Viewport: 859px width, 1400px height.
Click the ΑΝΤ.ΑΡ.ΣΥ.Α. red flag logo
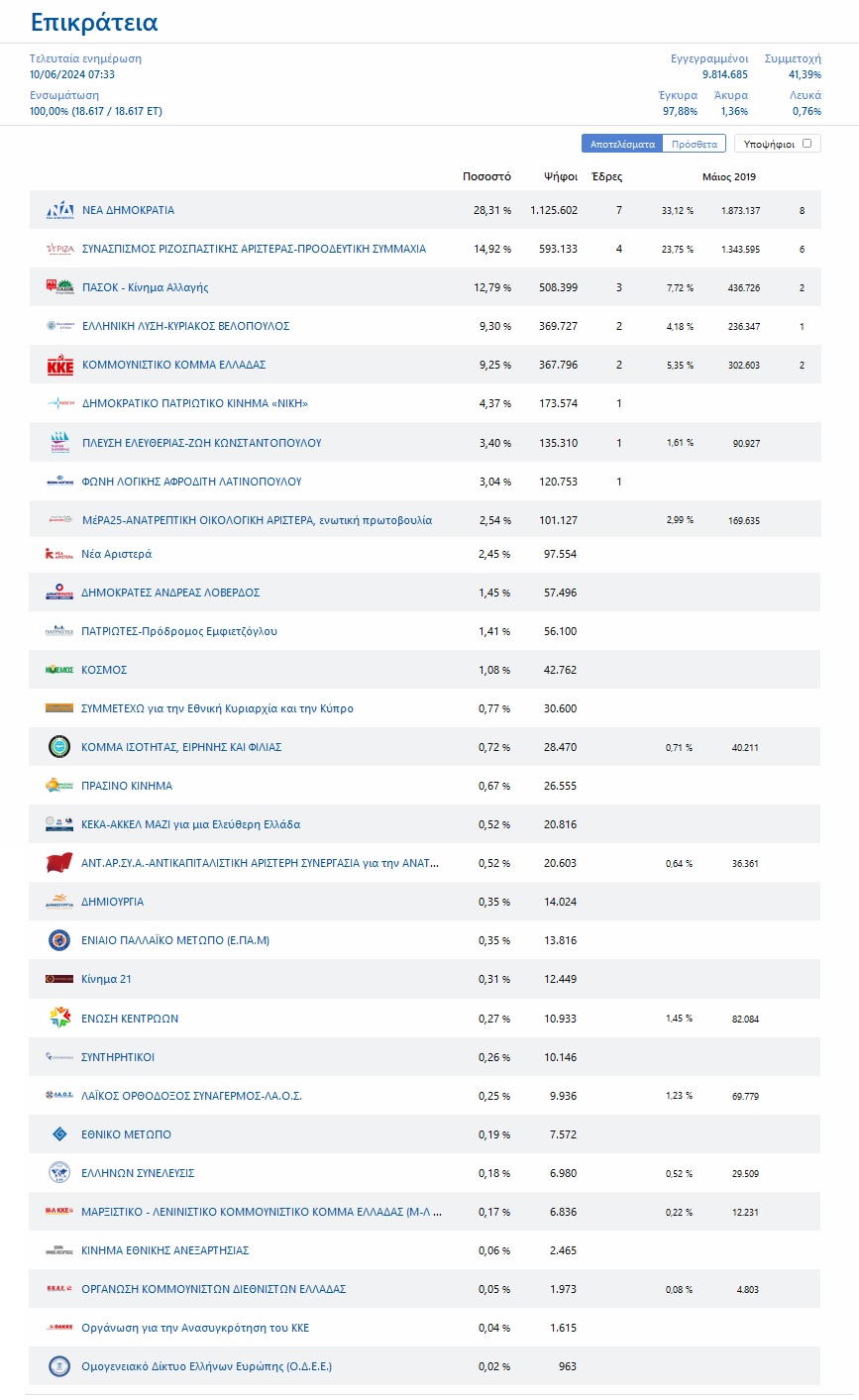coord(59,863)
